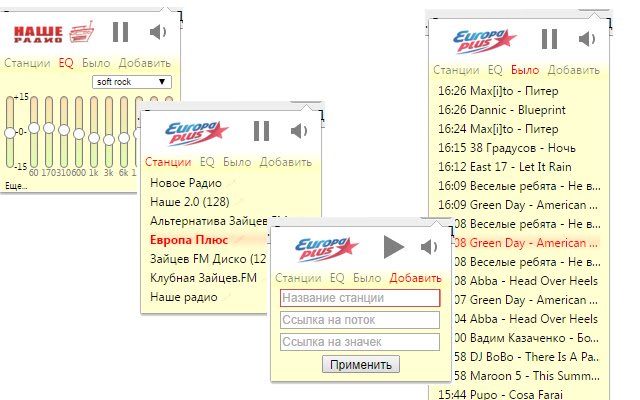
Task: Click the speaker icon in the station list popup
Action: [299, 131]
